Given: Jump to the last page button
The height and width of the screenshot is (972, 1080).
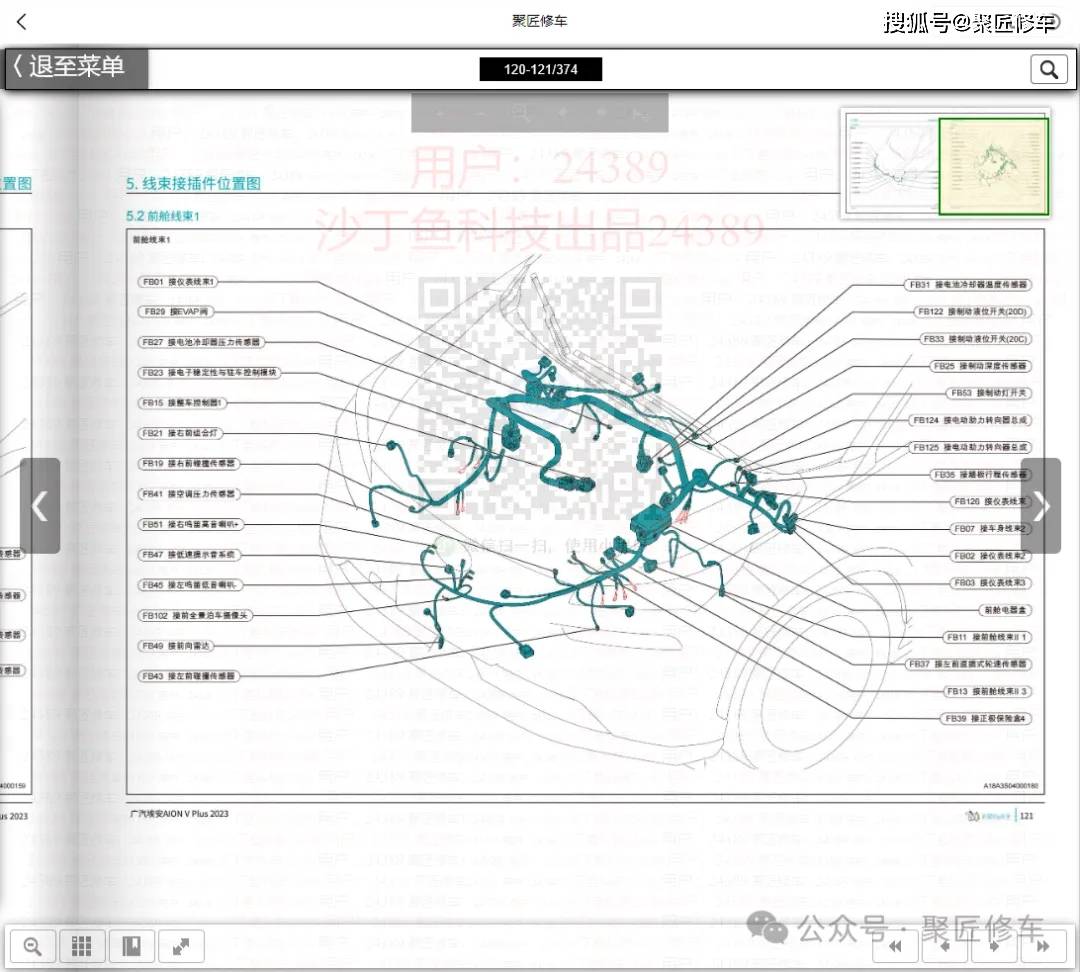Looking at the screenshot, I should click(1043, 946).
